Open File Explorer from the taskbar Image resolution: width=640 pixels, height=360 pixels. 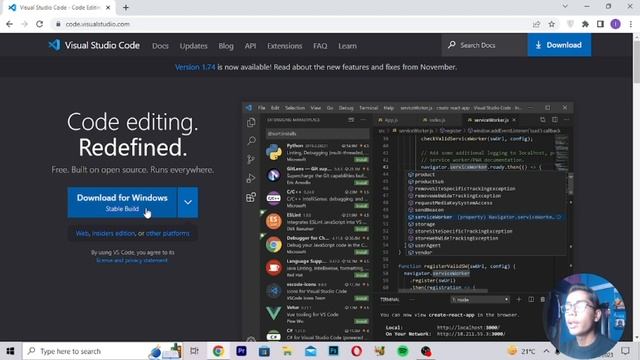point(287,351)
